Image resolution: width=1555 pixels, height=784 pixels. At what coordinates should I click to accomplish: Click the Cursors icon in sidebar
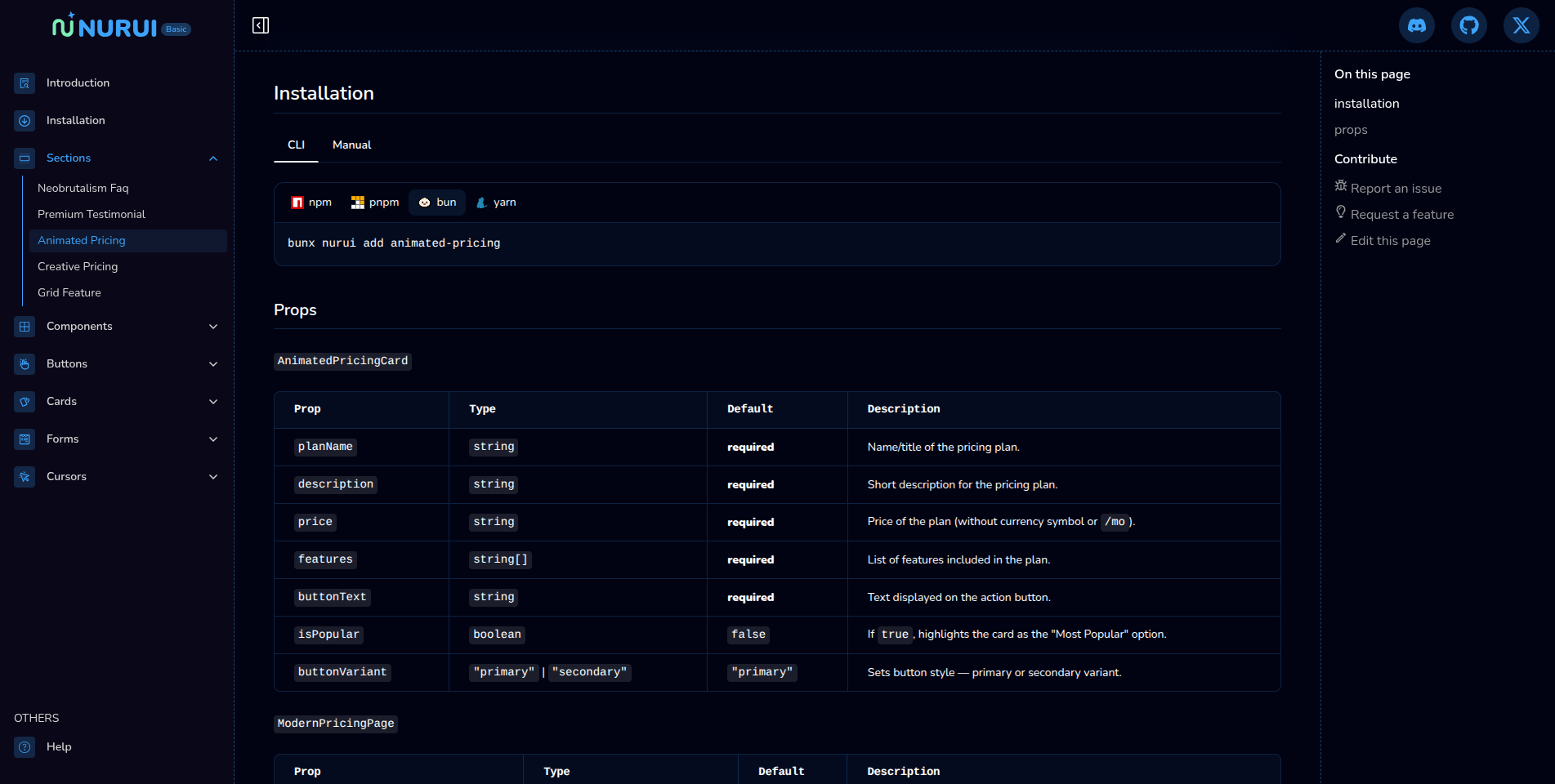pyautogui.click(x=25, y=477)
